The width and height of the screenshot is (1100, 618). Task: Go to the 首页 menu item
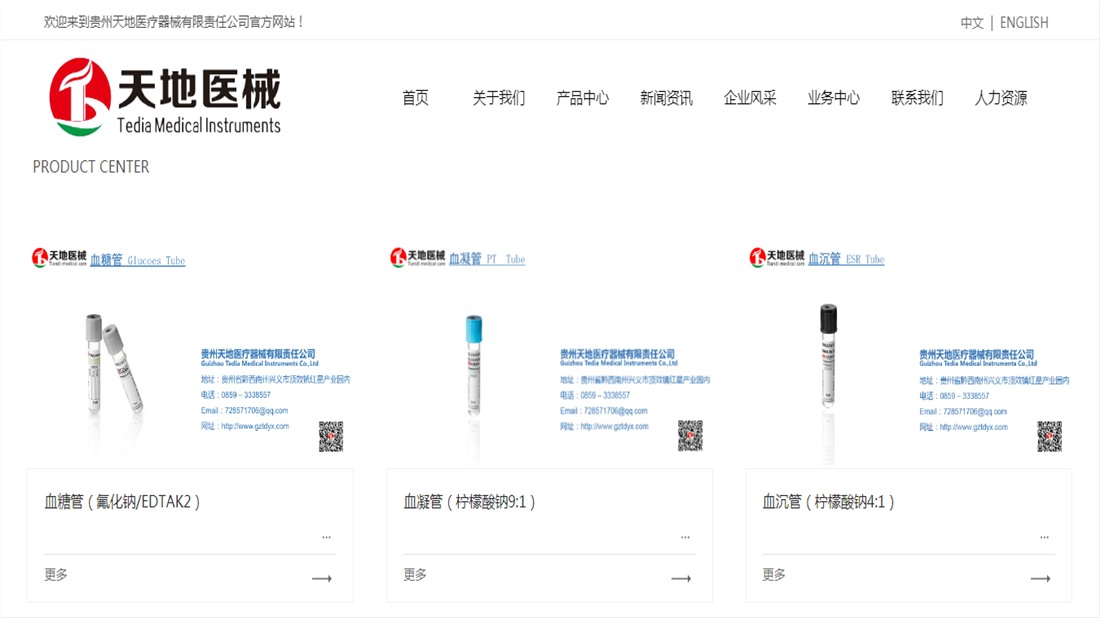(x=415, y=98)
